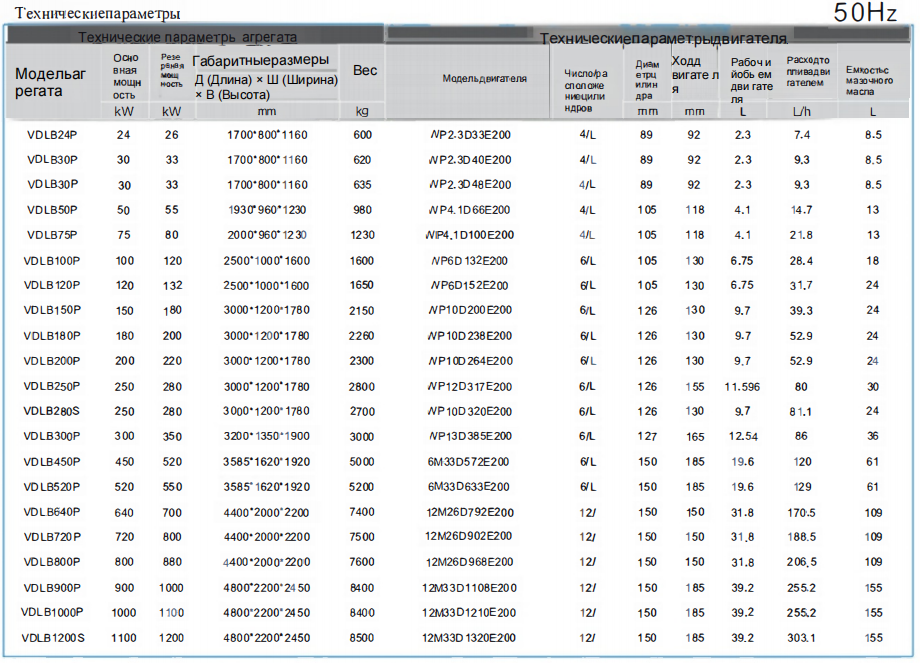This screenshot has width=920, height=663.
Task: Select the 12.54 displacement value
Action: pyautogui.click(x=742, y=436)
